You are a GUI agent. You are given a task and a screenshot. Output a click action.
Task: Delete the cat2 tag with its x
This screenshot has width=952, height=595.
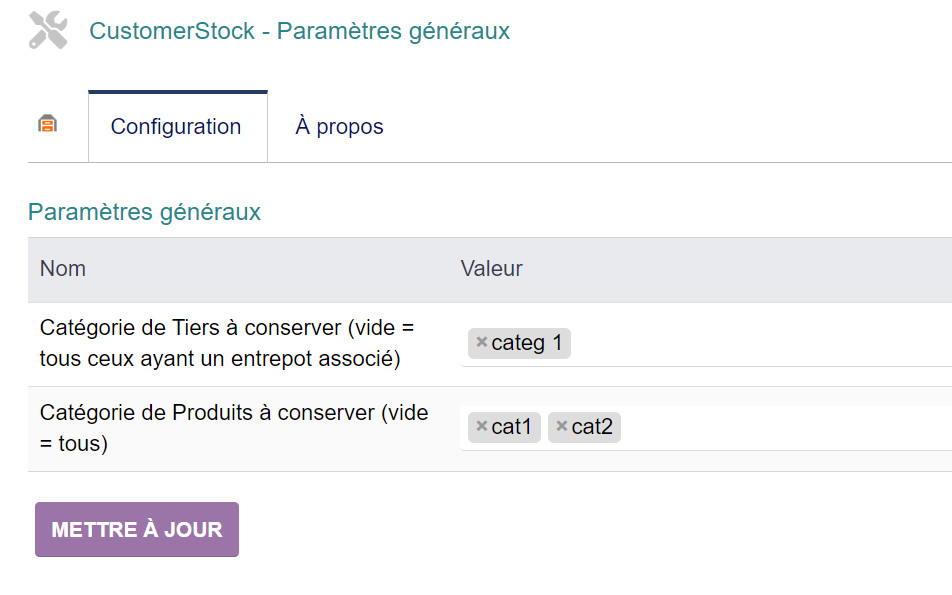pyautogui.click(x=561, y=427)
